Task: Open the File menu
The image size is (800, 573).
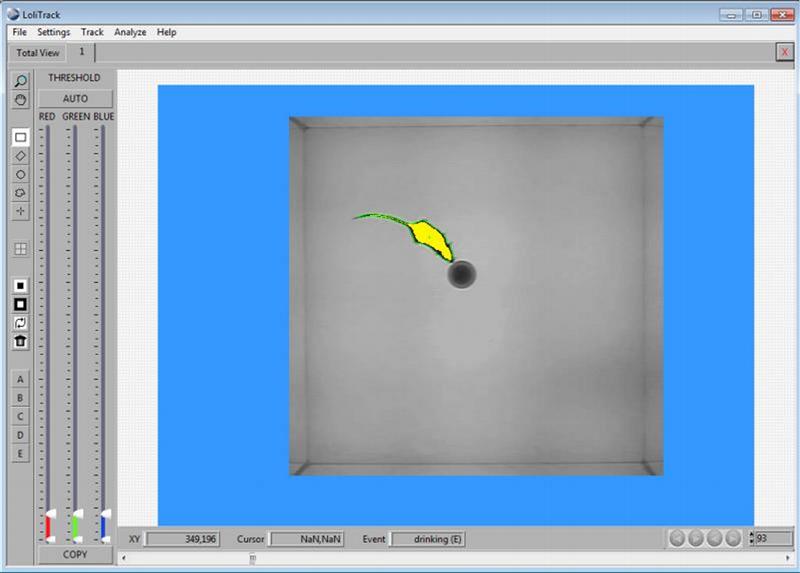Action: [19, 32]
